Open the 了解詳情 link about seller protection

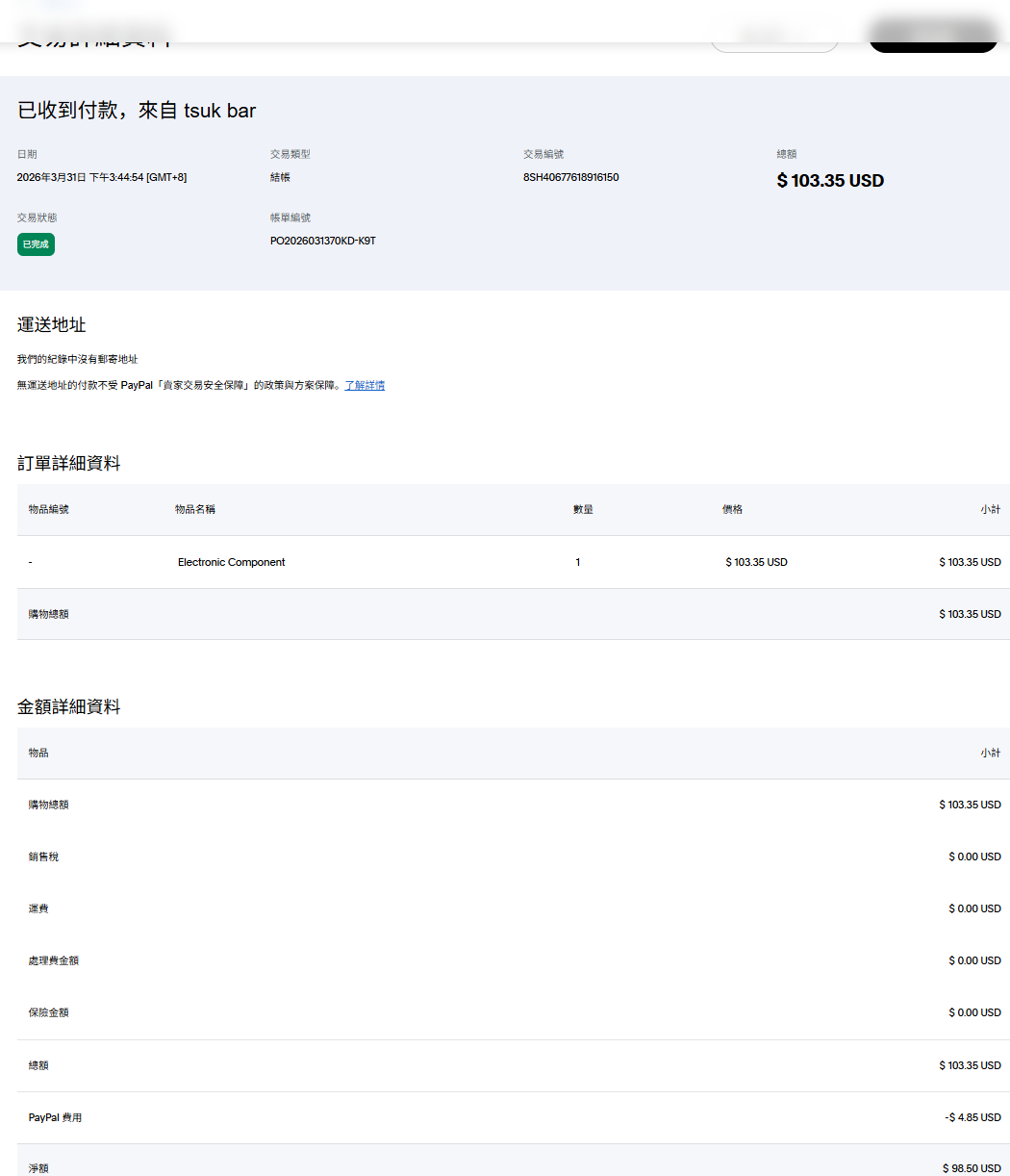(x=365, y=385)
